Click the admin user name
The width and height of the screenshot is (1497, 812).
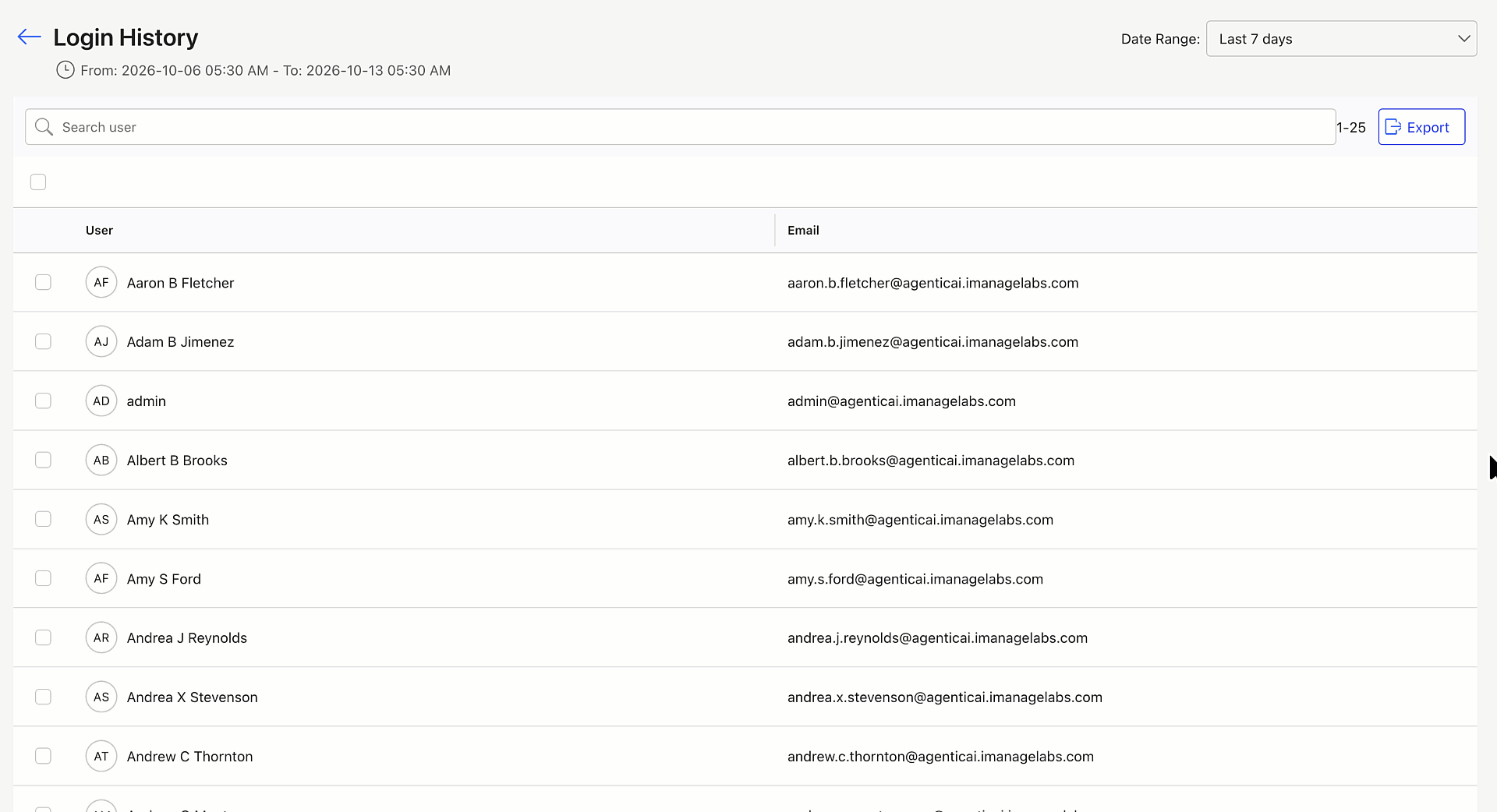(146, 401)
